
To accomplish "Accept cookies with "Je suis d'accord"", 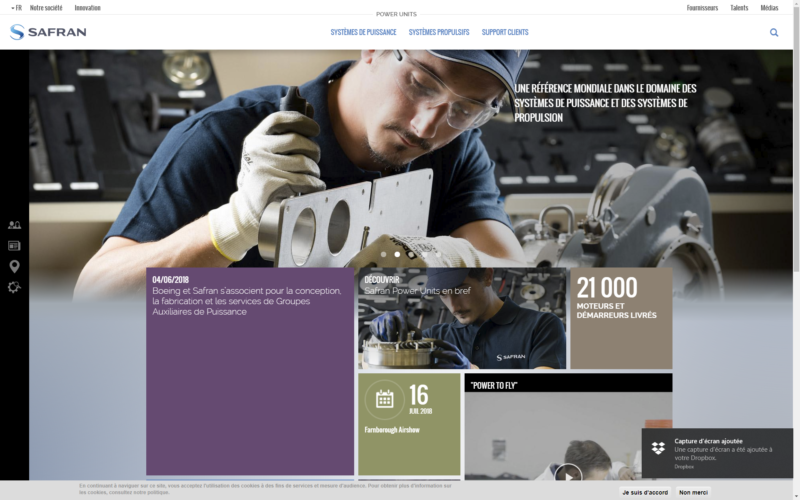I will (x=645, y=492).
